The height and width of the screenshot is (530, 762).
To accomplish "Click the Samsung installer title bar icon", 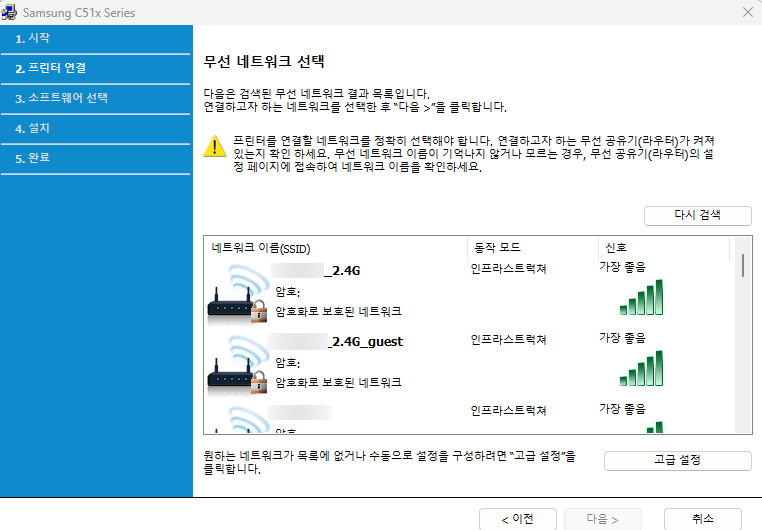I will point(9,12).
